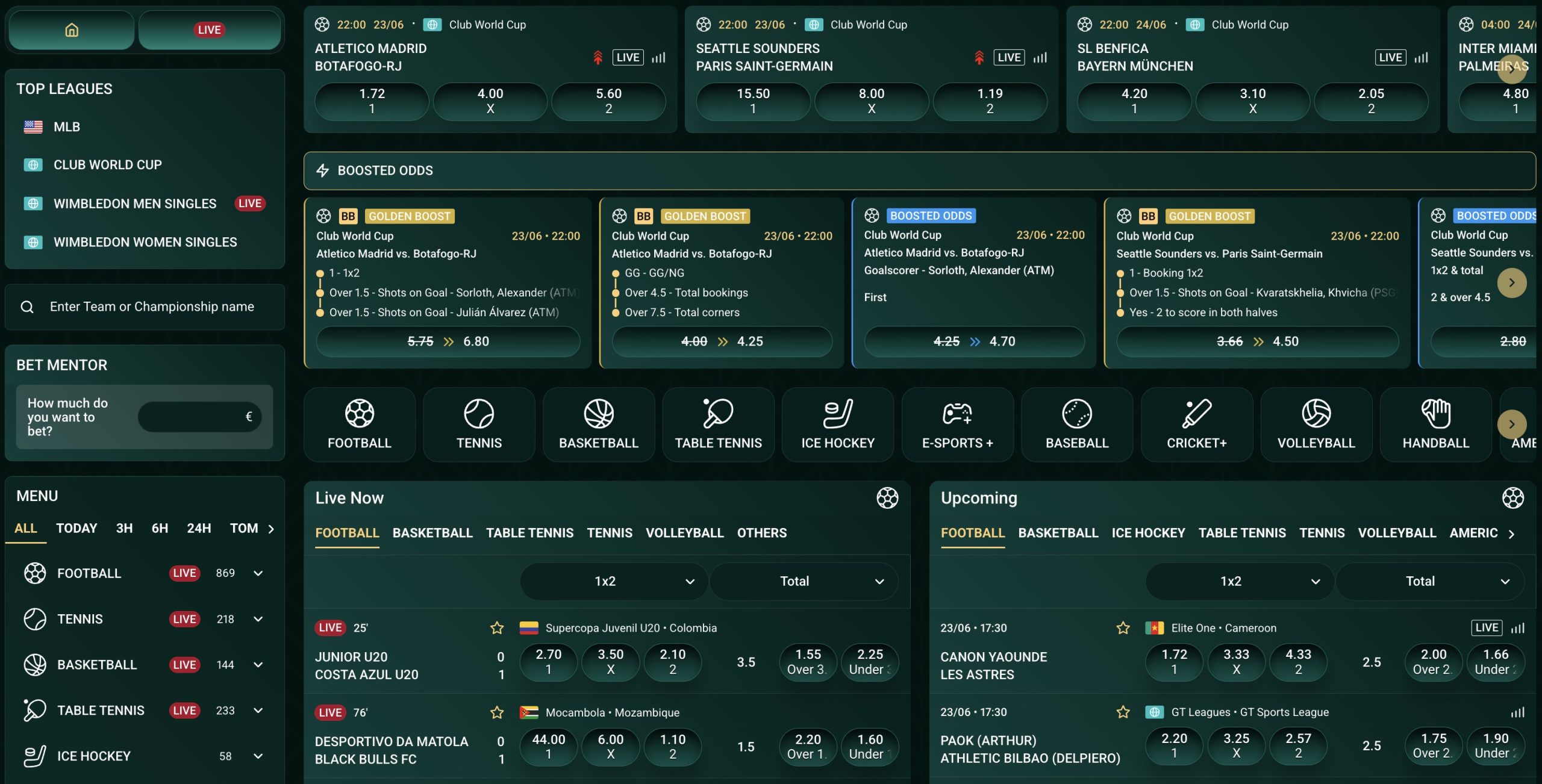The height and width of the screenshot is (784, 1542).
Task: Favorite the Desportivo da Matola match
Action: point(497,712)
